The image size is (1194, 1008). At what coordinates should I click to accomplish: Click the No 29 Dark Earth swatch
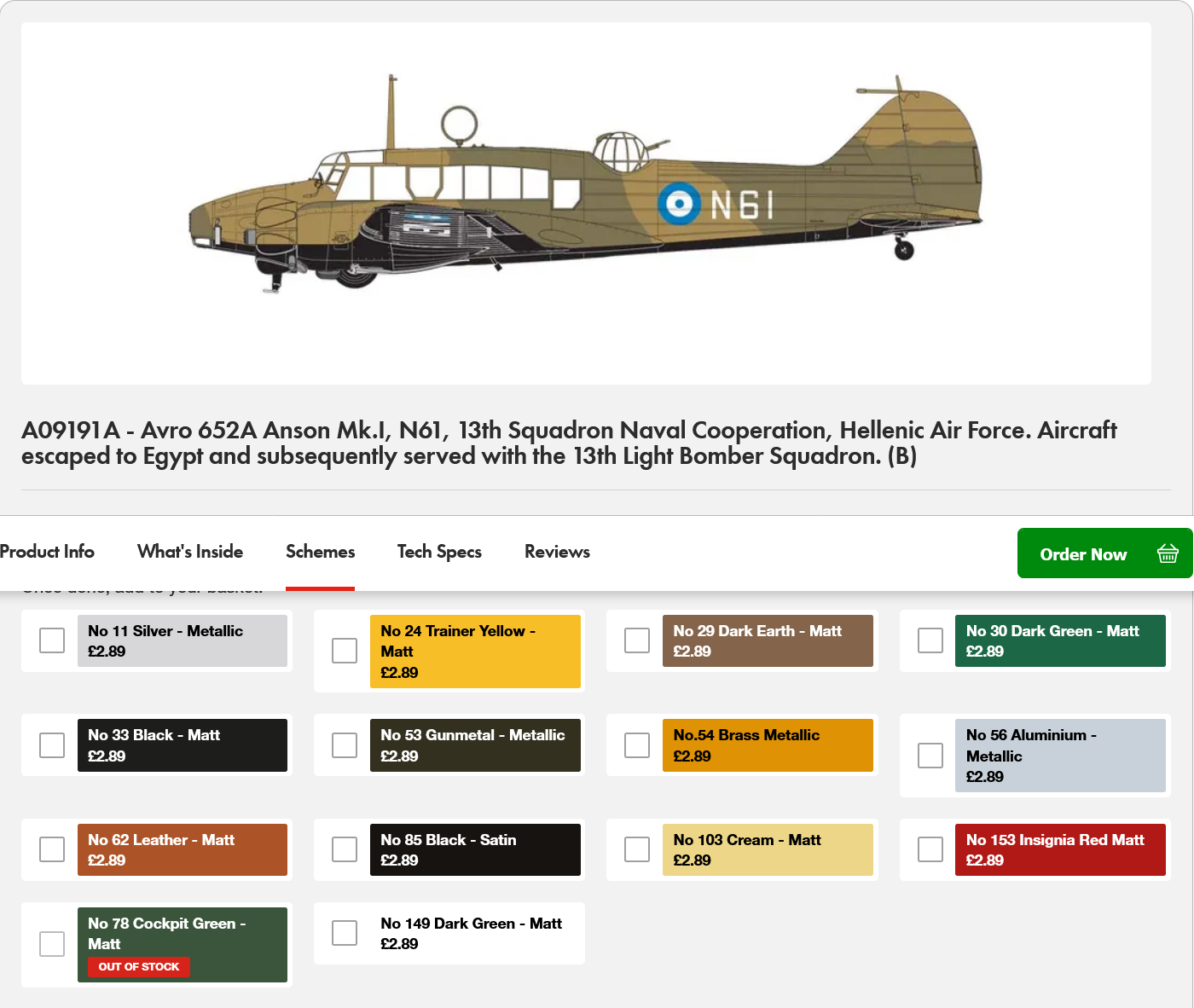tap(768, 640)
